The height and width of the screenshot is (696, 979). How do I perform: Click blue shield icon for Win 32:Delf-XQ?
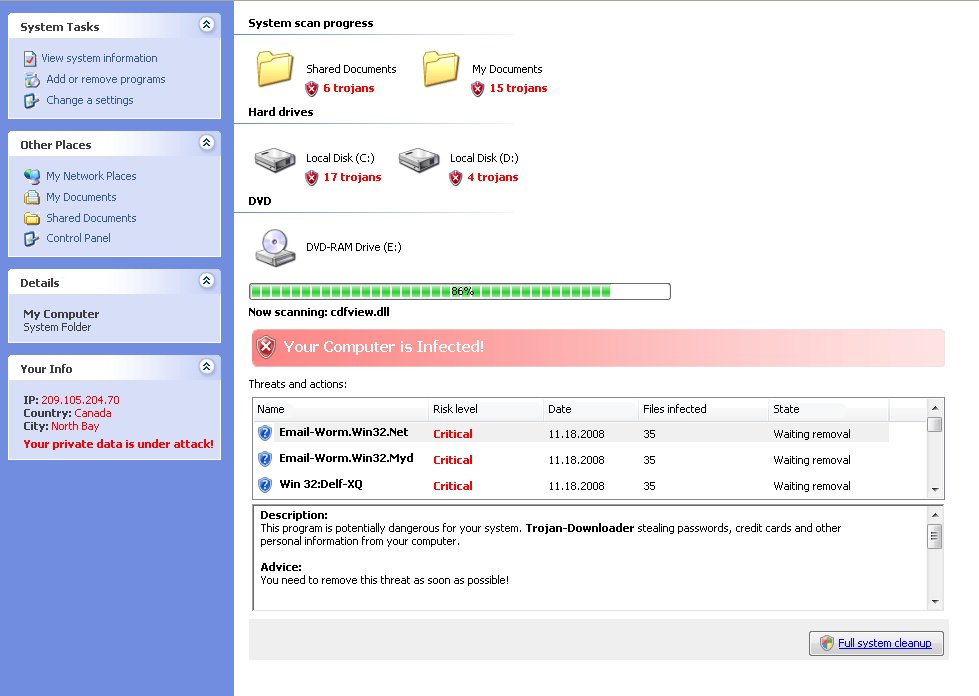(x=265, y=484)
